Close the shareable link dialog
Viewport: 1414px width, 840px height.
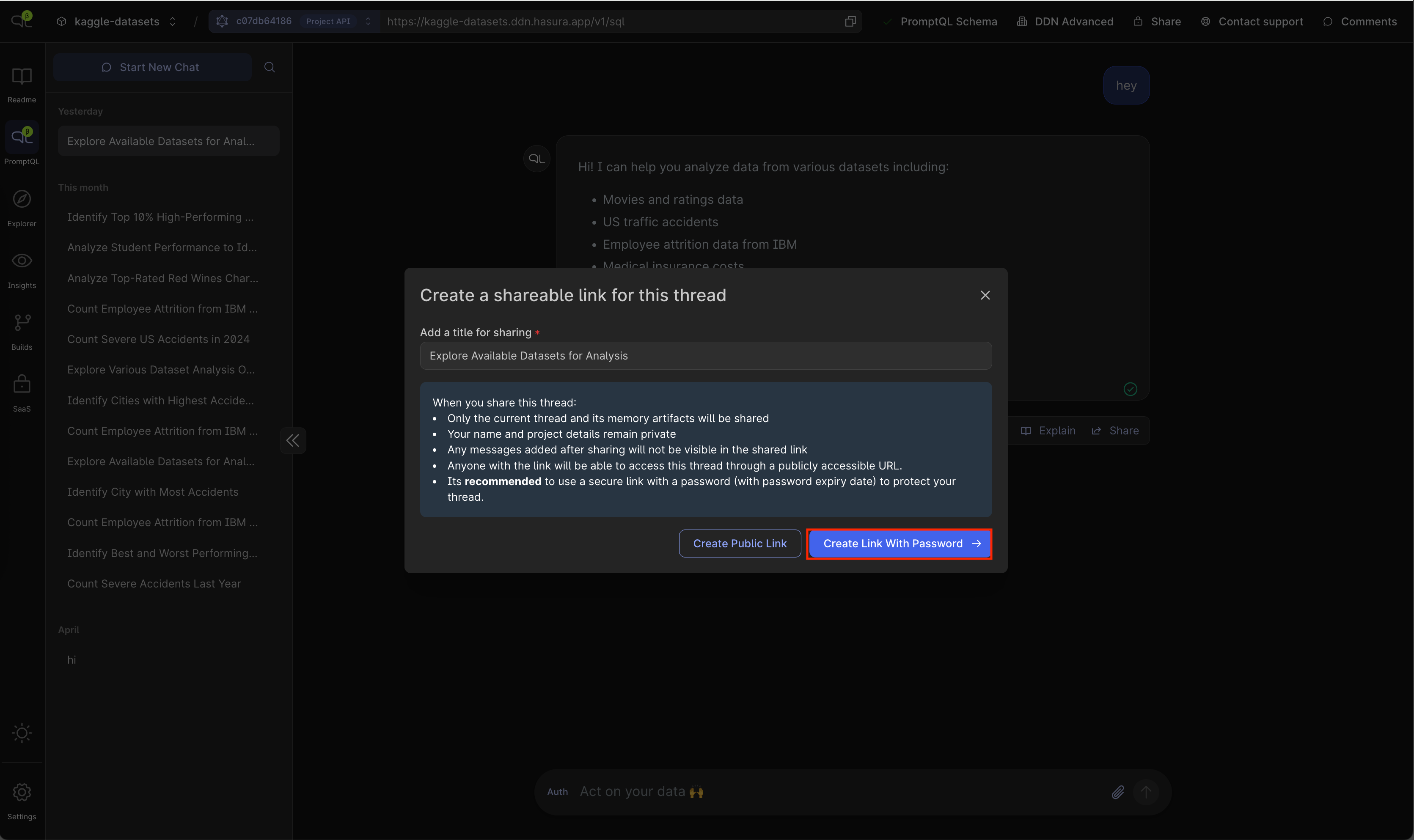coord(985,296)
